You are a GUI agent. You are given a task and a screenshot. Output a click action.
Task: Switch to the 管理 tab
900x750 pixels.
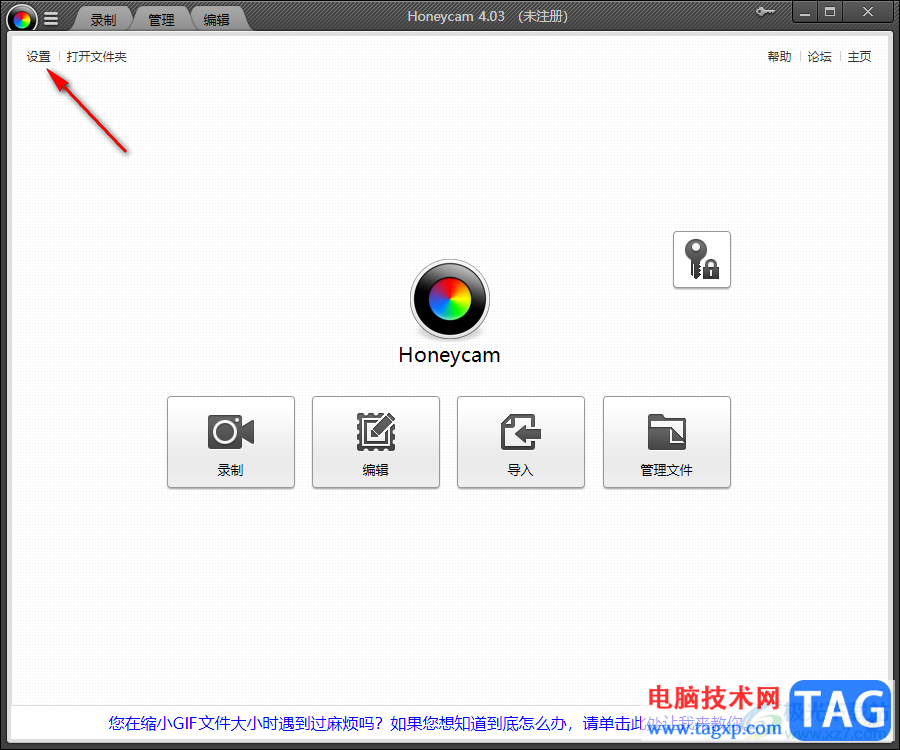point(161,20)
